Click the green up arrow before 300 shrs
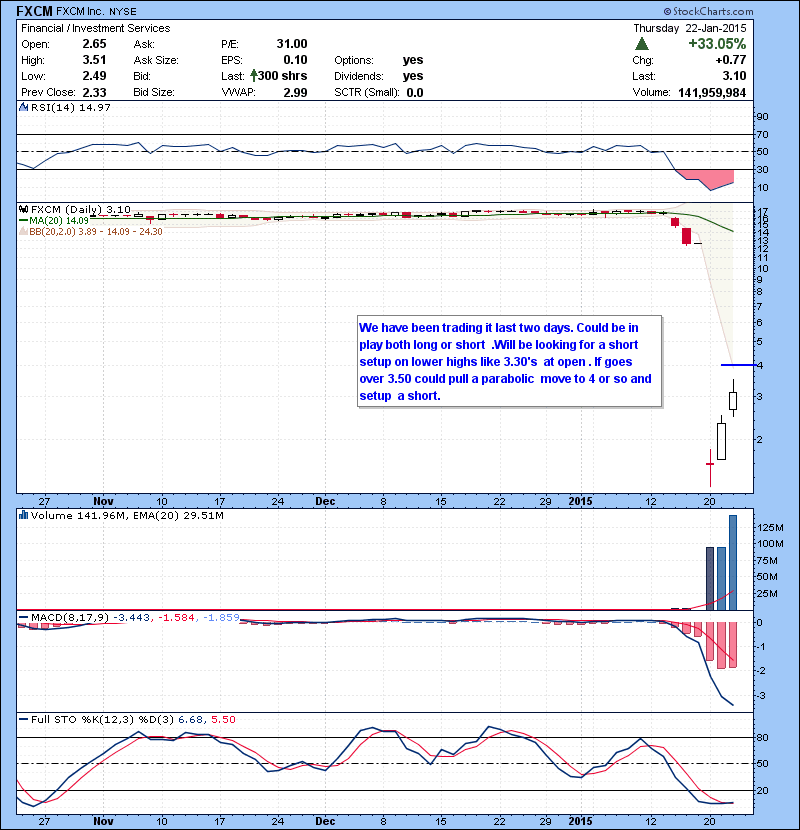The width and height of the screenshot is (800, 830). point(254,76)
